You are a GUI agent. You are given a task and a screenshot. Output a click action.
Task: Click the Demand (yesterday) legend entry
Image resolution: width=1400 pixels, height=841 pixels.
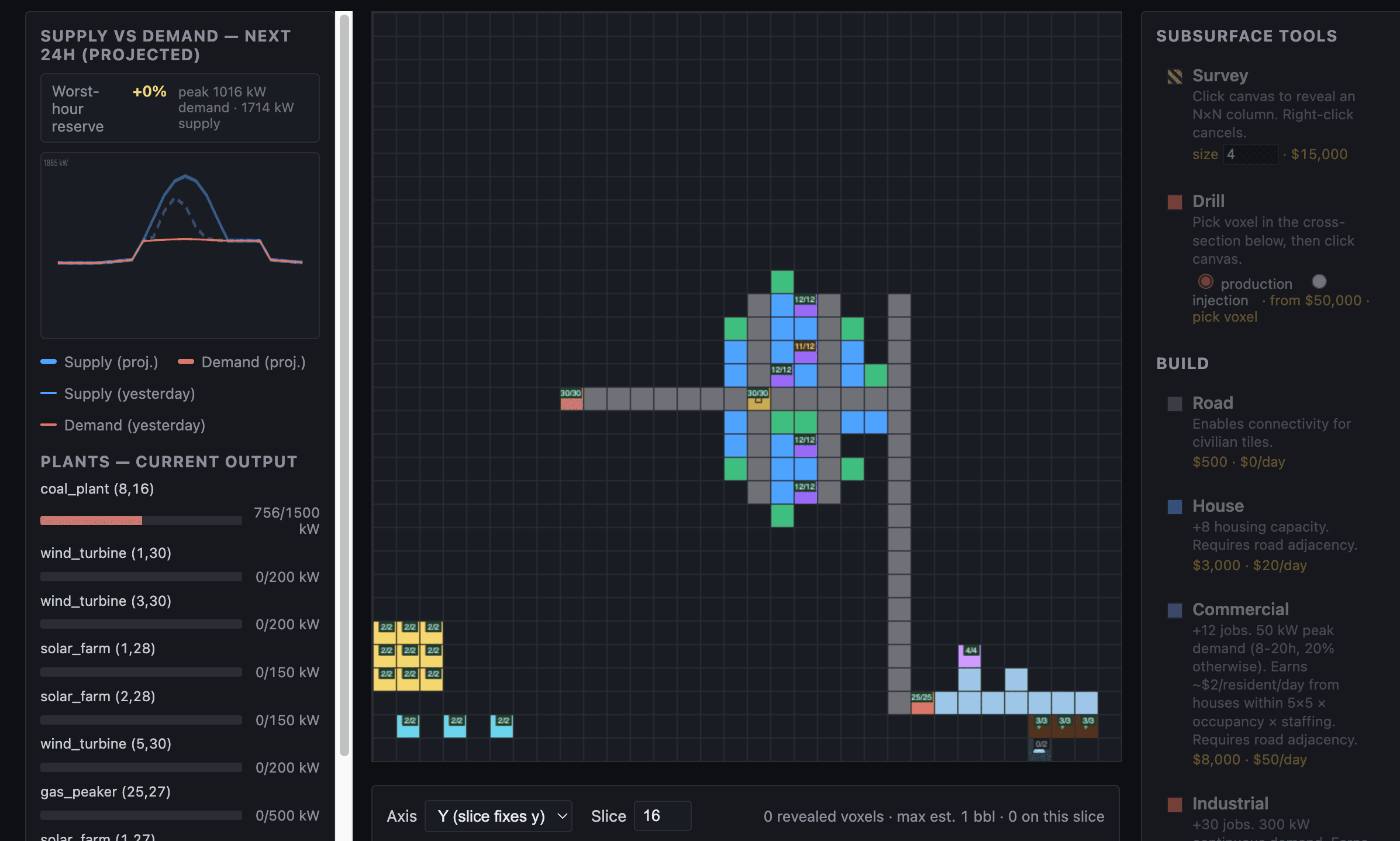[123, 425]
